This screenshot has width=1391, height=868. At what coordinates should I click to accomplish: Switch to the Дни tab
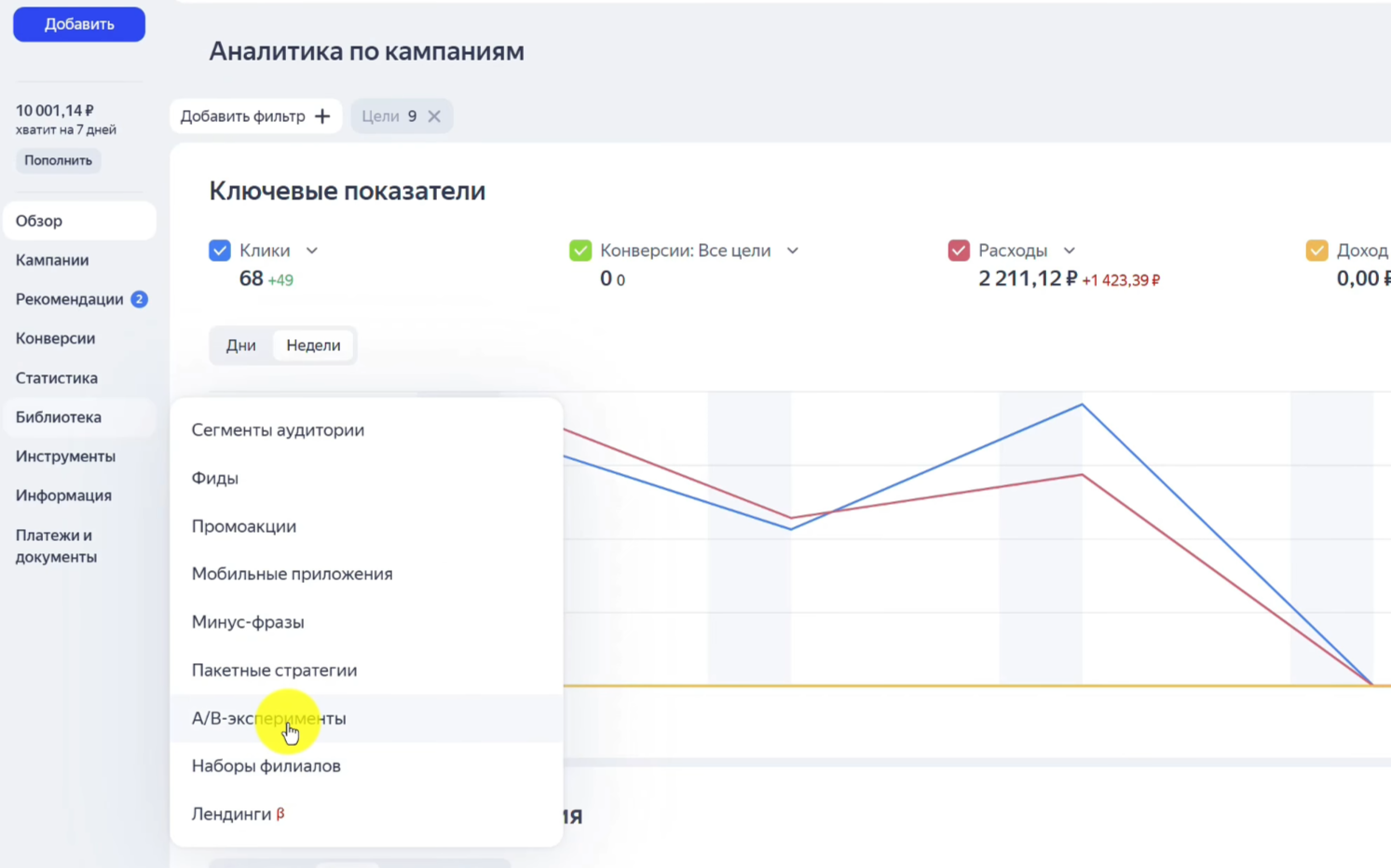(x=240, y=345)
